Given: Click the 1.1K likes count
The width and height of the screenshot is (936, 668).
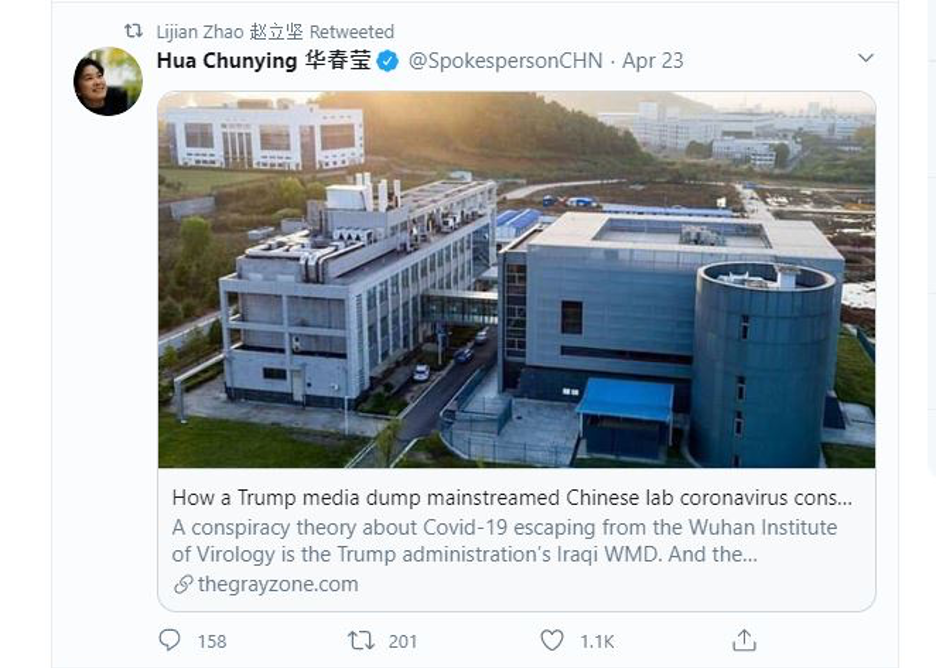Looking at the screenshot, I should 597,642.
